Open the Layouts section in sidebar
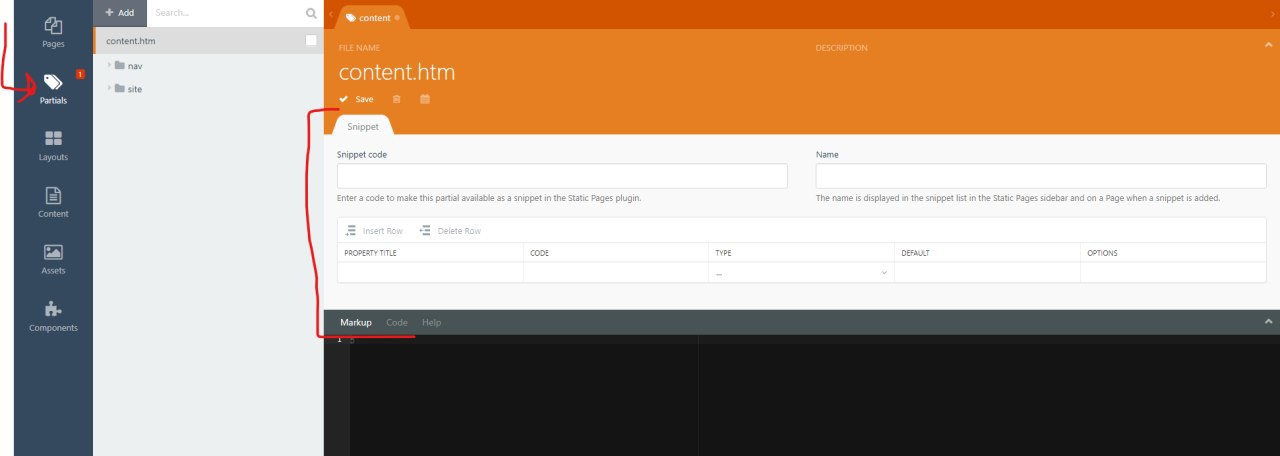This screenshot has width=1280, height=456. (53, 145)
